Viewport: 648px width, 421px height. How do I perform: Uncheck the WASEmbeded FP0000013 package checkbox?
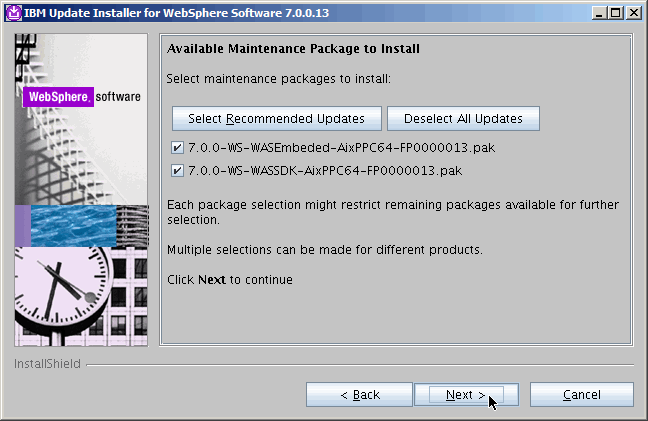point(177,147)
